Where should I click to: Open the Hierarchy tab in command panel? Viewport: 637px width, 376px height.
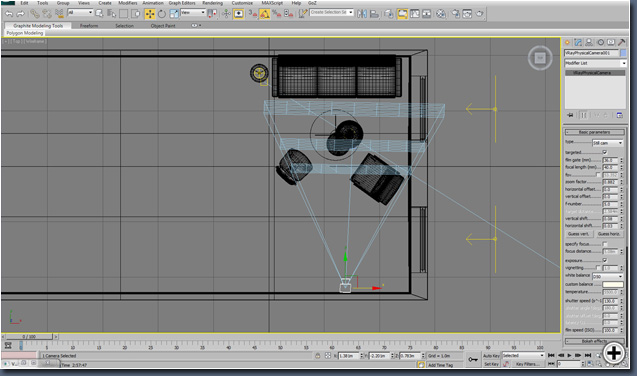[589, 42]
